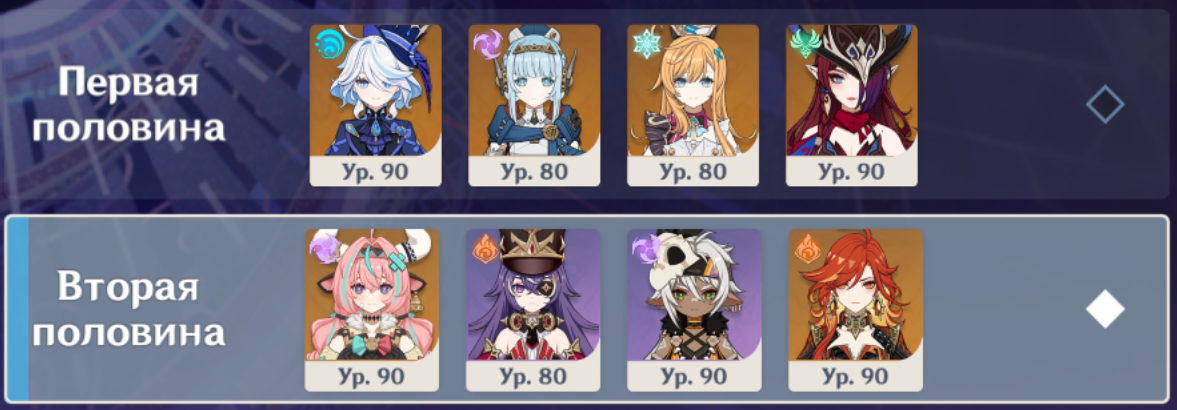Screen dimensions: 1177x410
Task: Select the pink-haired horned character portrait
Action: tap(372, 310)
